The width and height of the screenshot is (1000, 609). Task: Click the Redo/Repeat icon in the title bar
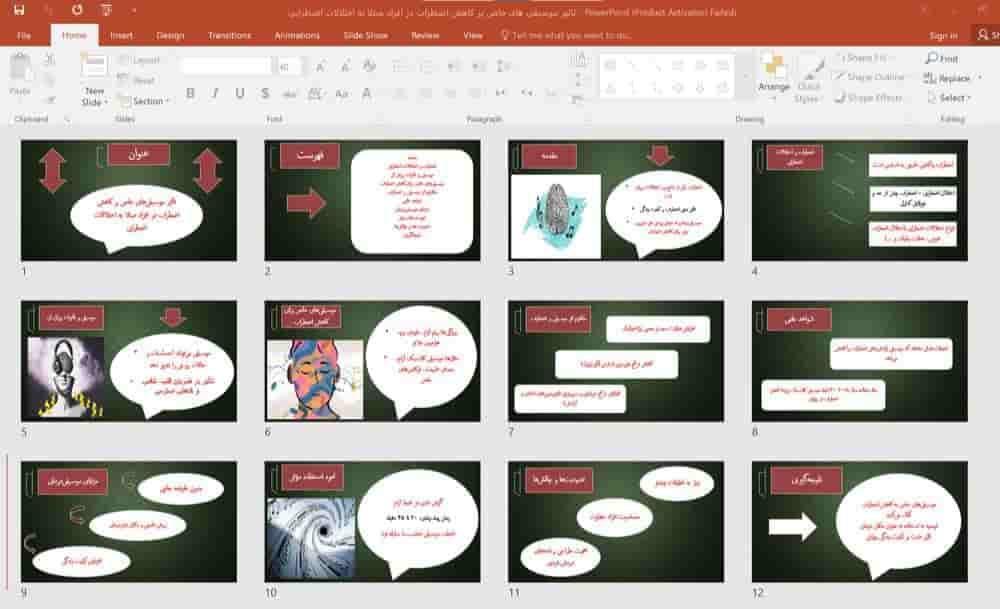pyautogui.click(x=77, y=10)
